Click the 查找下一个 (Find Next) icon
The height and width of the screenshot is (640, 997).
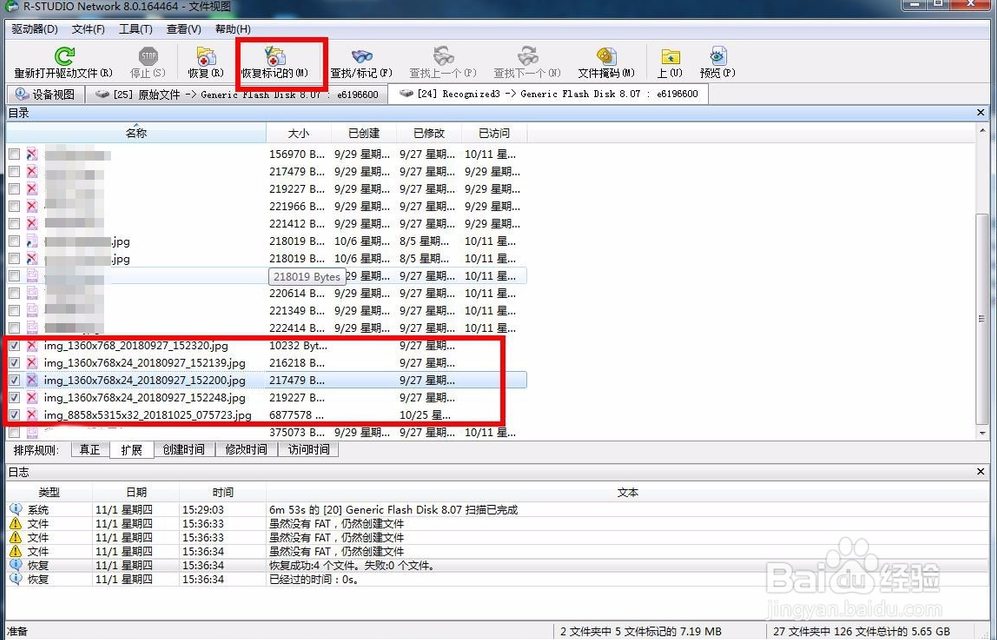pos(527,58)
